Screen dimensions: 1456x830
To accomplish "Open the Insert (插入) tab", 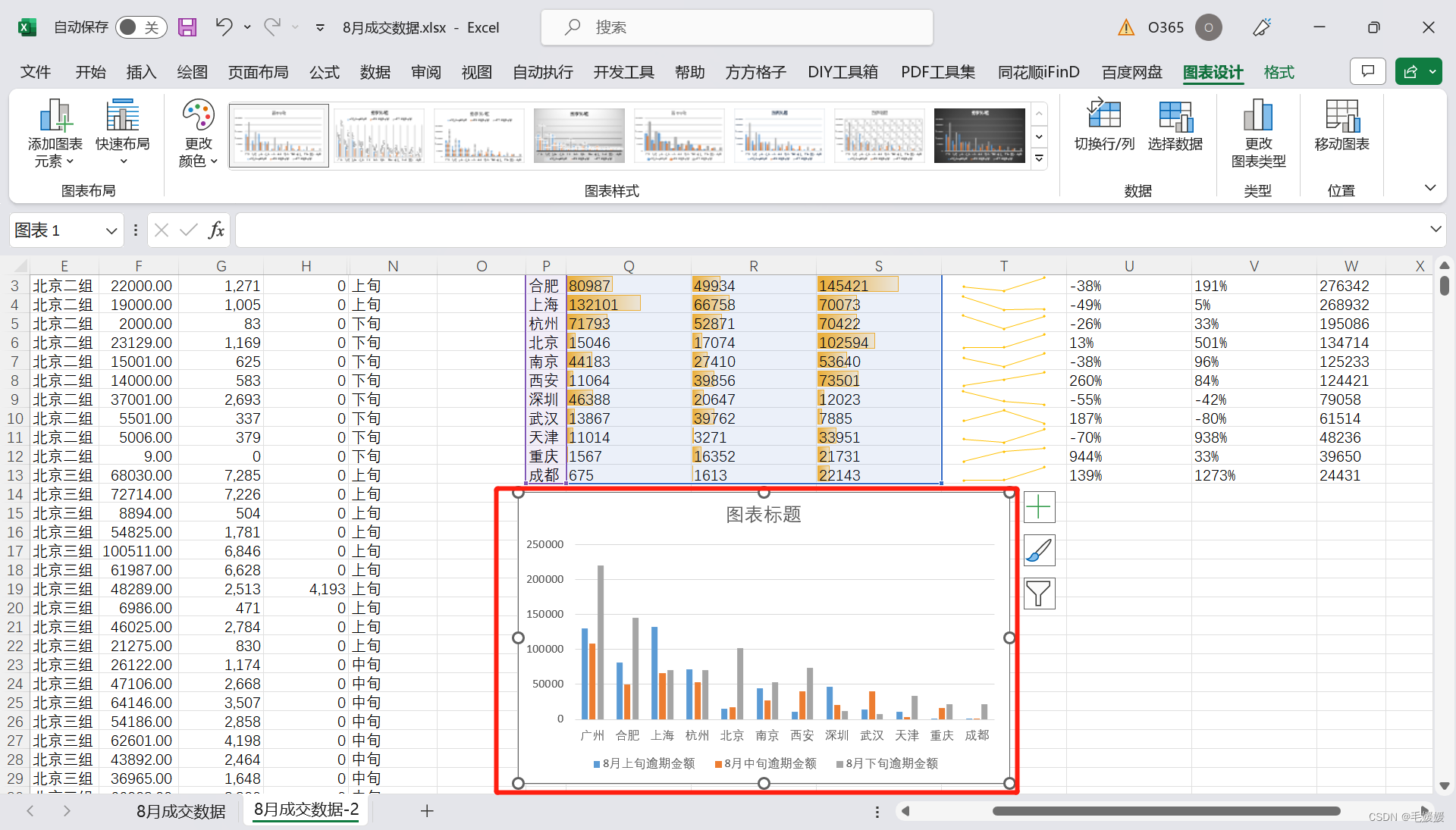I will [x=141, y=72].
